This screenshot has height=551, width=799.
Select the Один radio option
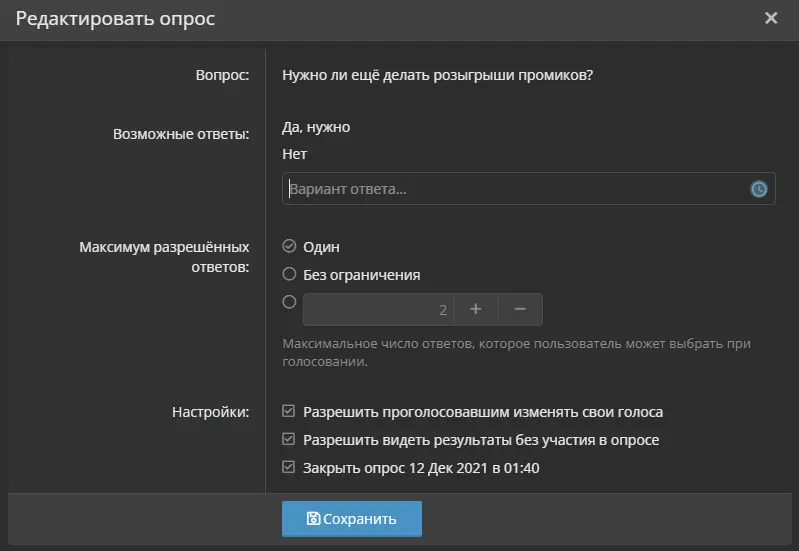pyautogui.click(x=289, y=246)
